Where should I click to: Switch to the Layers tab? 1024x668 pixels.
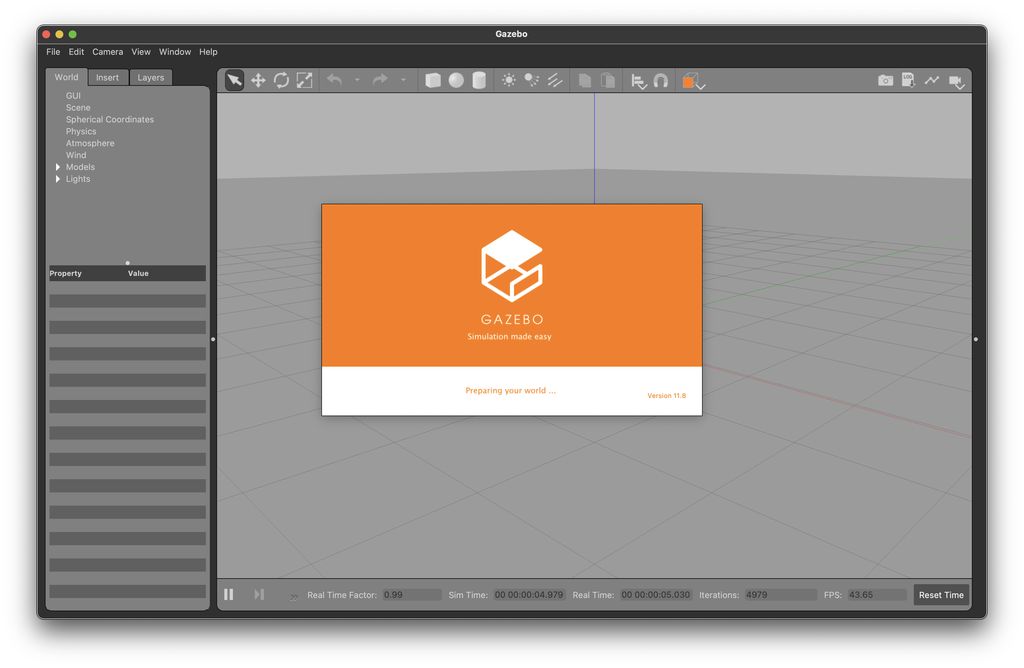(150, 78)
